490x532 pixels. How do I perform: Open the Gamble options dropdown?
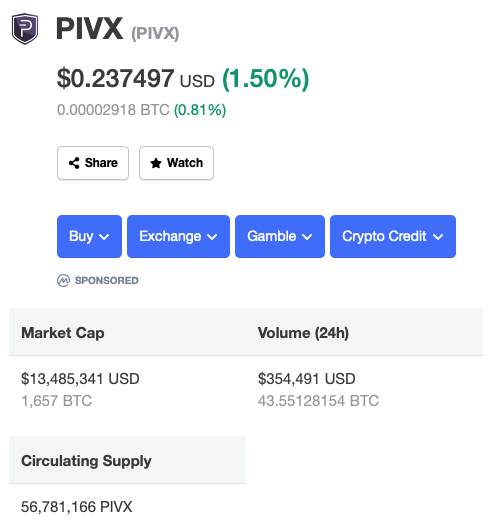tap(280, 236)
